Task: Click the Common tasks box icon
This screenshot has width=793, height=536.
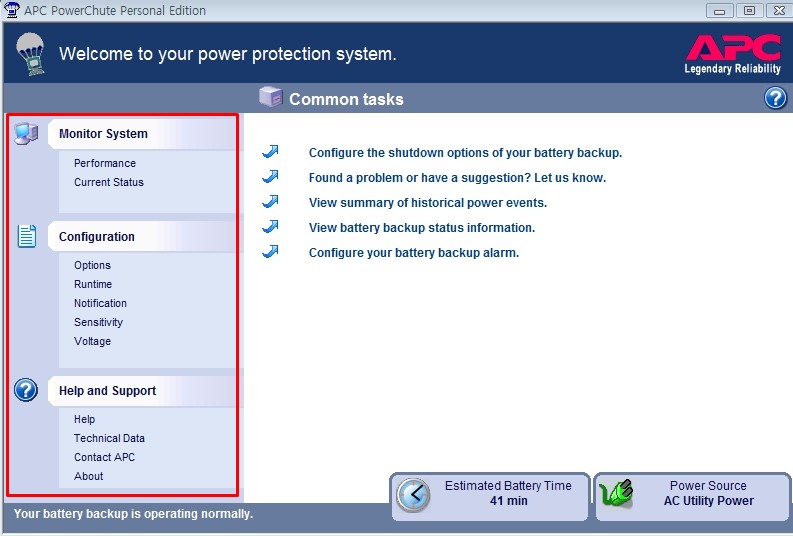Action: [x=271, y=96]
